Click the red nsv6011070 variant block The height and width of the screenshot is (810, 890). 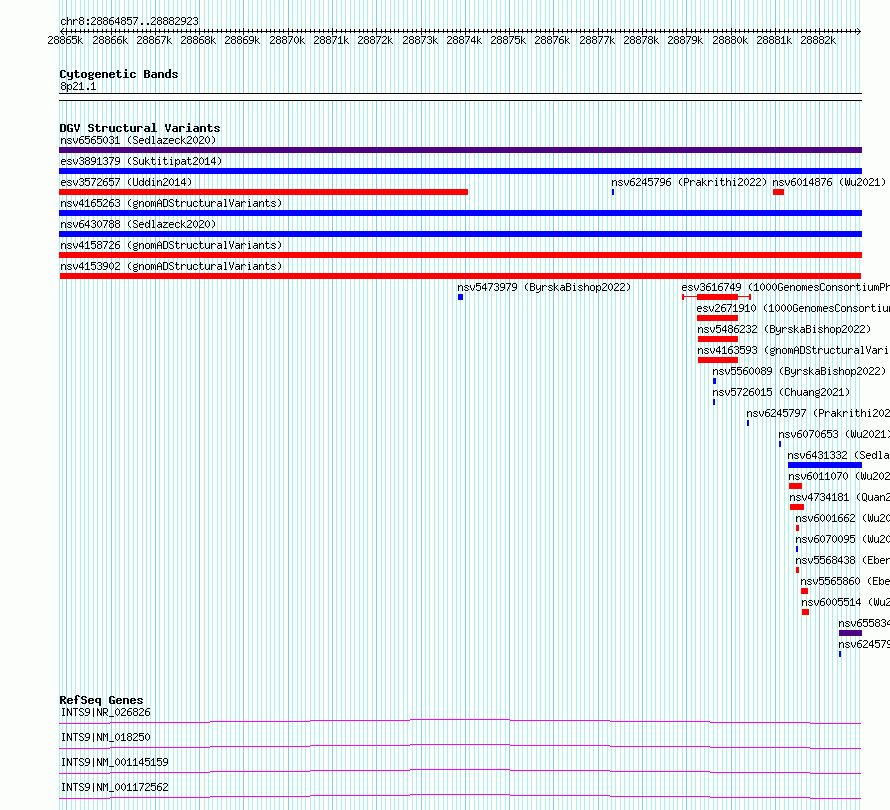click(x=795, y=486)
